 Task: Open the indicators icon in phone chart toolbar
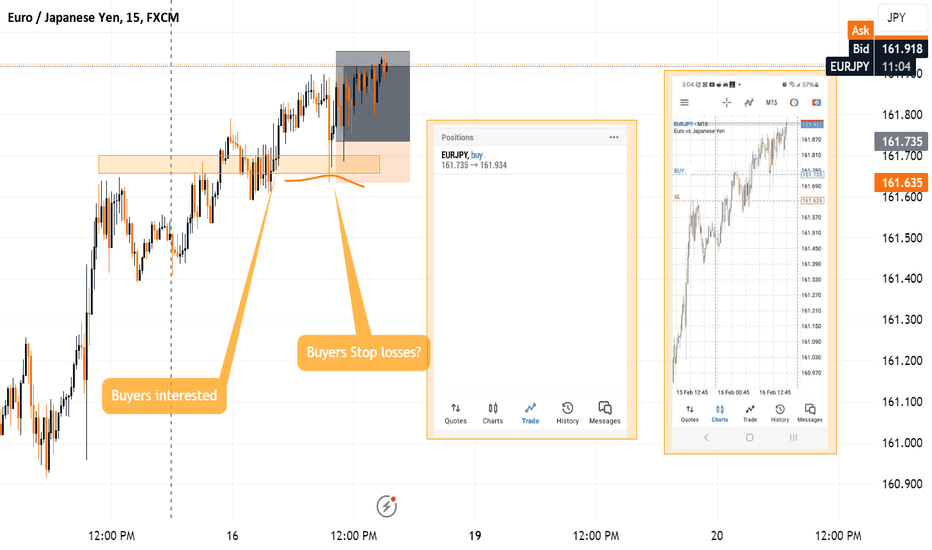tap(749, 103)
